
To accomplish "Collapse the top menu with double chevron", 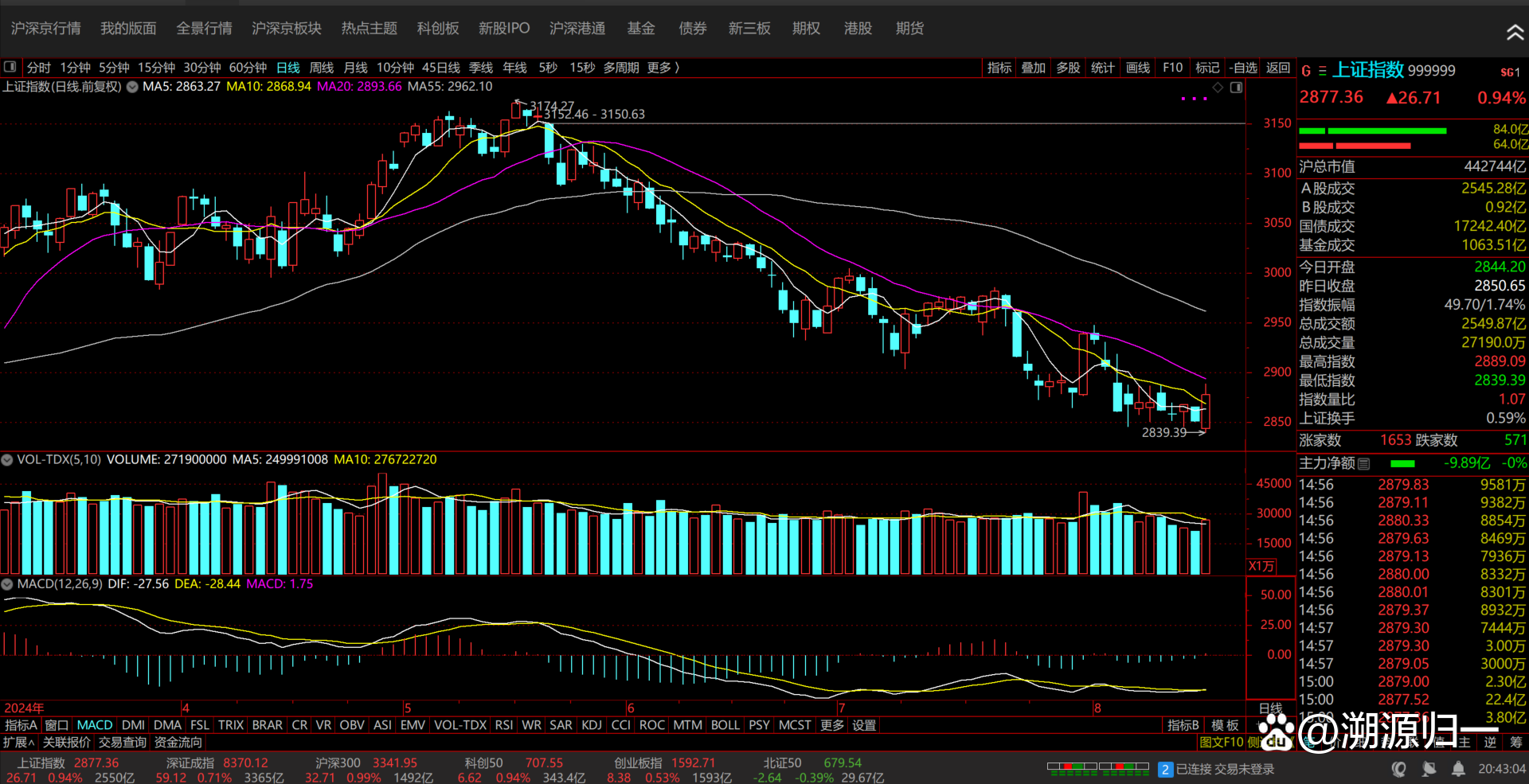I will [x=1514, y=32].
